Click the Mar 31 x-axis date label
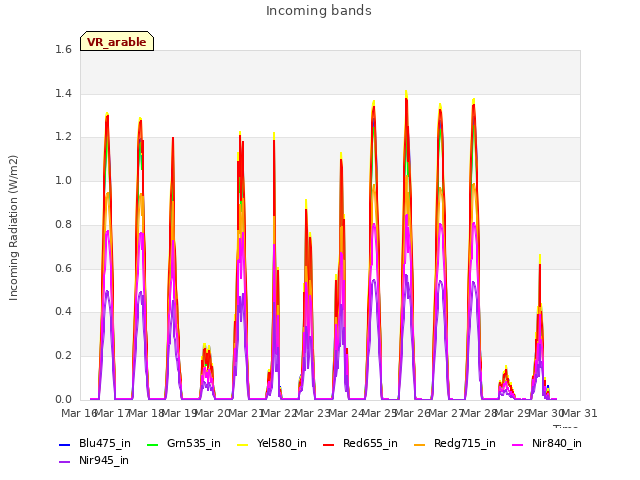640x480 pixels. tap(580, 413)
